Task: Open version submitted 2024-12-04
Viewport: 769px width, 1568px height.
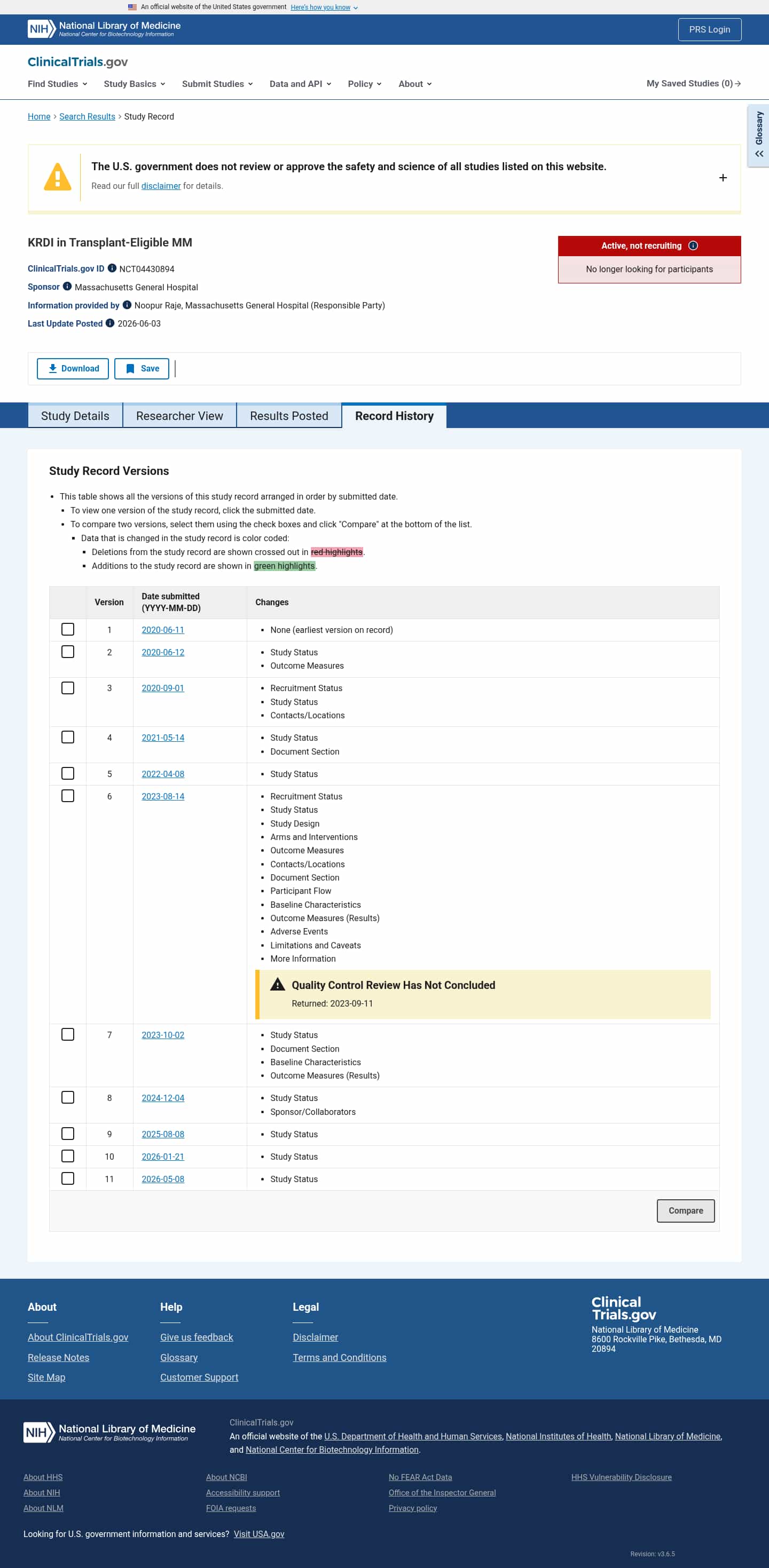Action: pos(163,1098)
